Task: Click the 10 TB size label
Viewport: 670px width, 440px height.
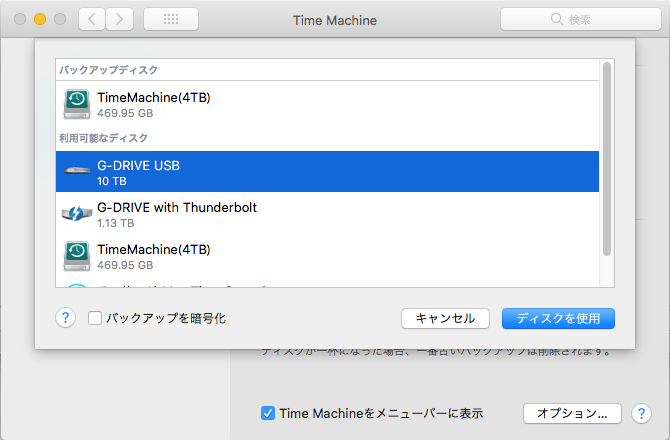Action: pos(112,181)
